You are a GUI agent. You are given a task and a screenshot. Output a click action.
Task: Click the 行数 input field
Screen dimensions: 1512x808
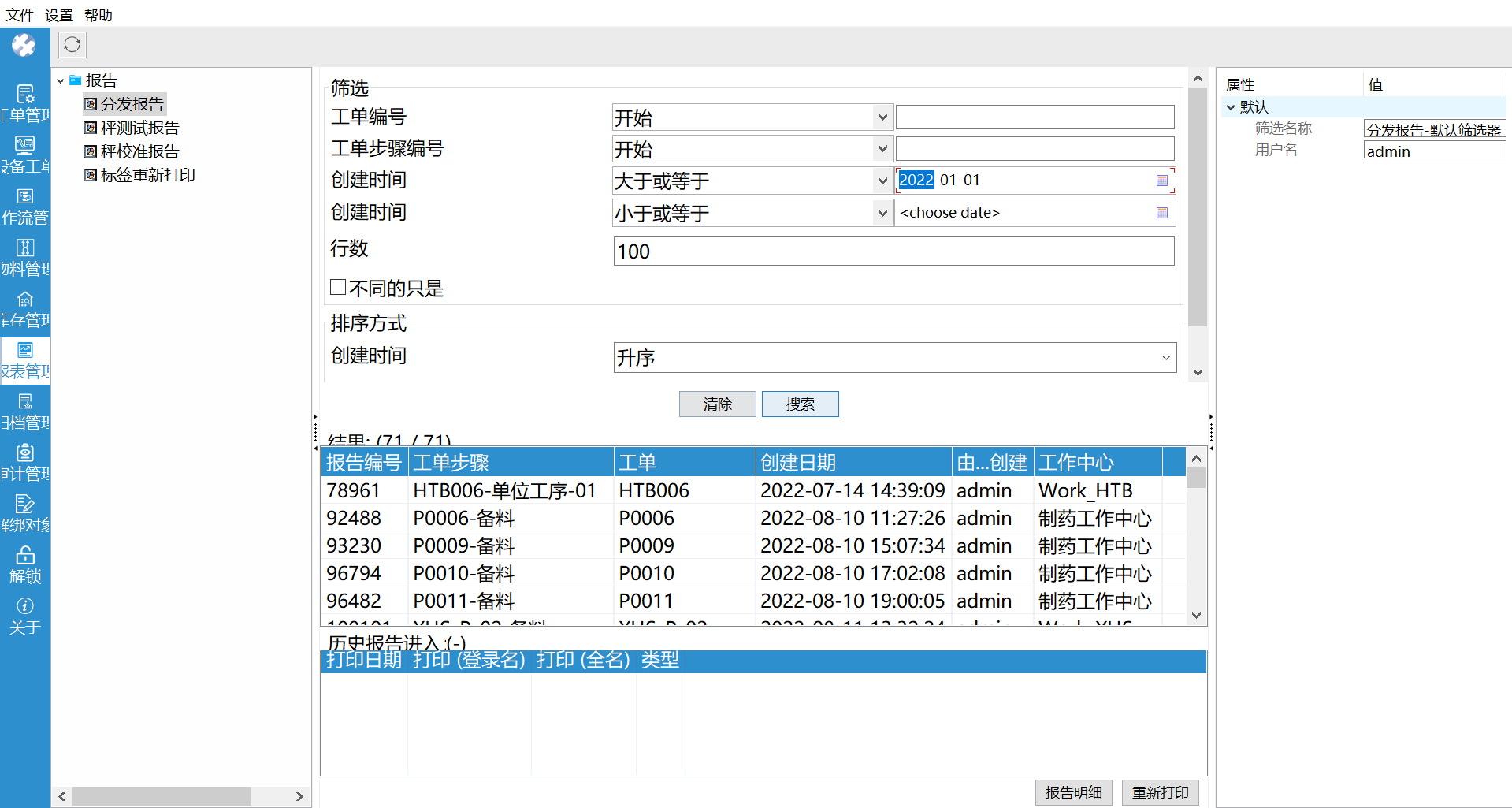coord(893,251)
